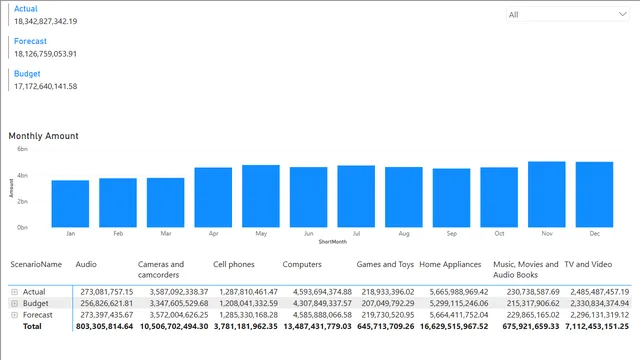Viewport: 640px width, 360px height.
Task: Expand the Actual row in matrix
Action: point(14,292)
